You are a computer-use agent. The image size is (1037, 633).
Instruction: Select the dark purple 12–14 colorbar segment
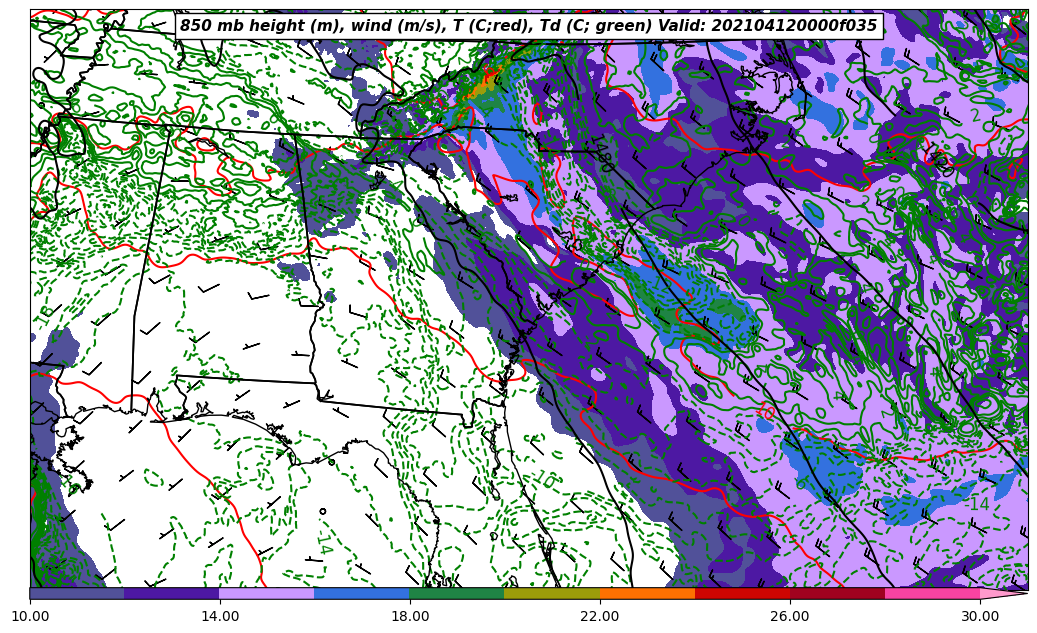172,593
